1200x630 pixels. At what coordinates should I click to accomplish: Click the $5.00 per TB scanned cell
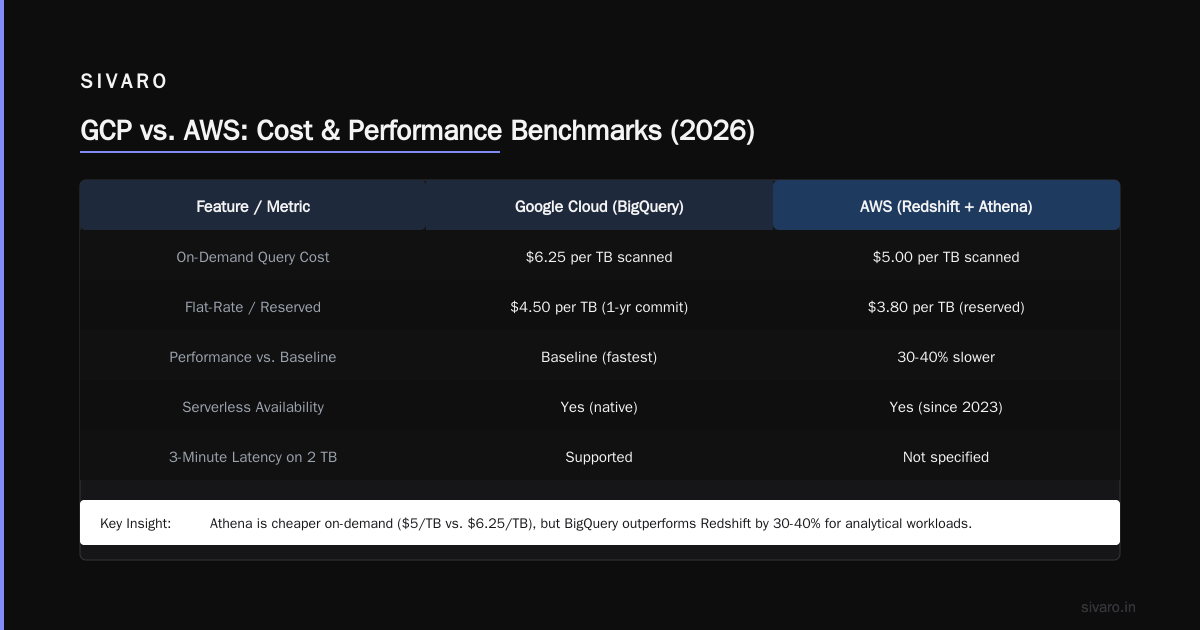[x=946, y=257]
